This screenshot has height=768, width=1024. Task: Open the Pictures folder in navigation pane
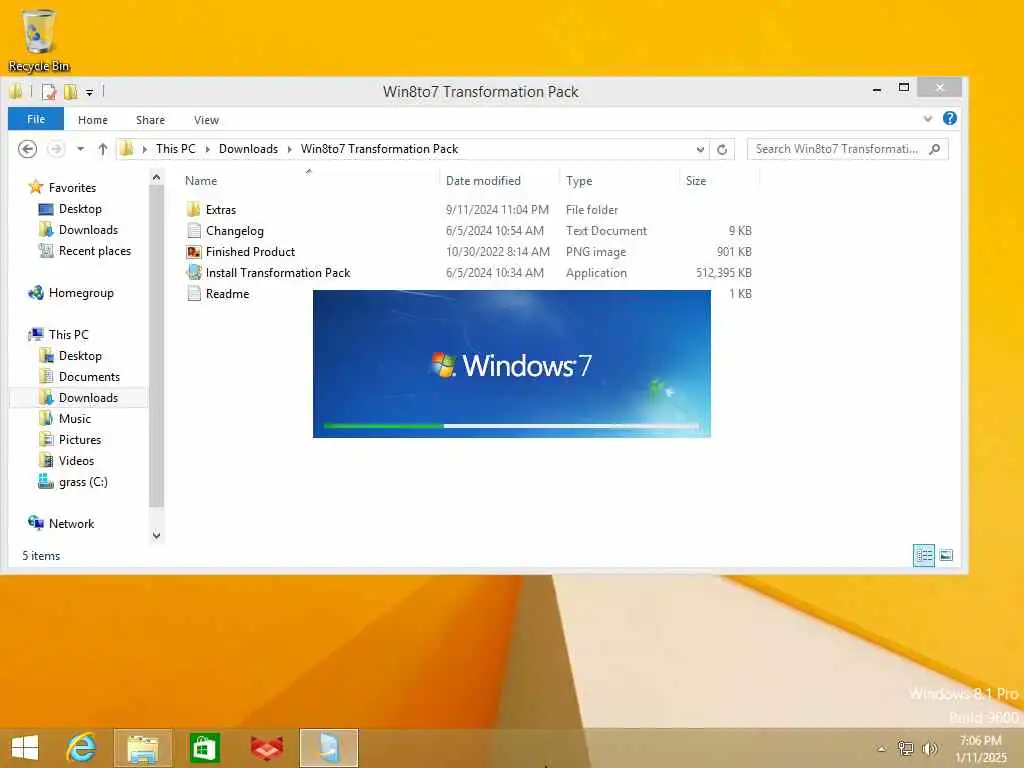point(80,440)
